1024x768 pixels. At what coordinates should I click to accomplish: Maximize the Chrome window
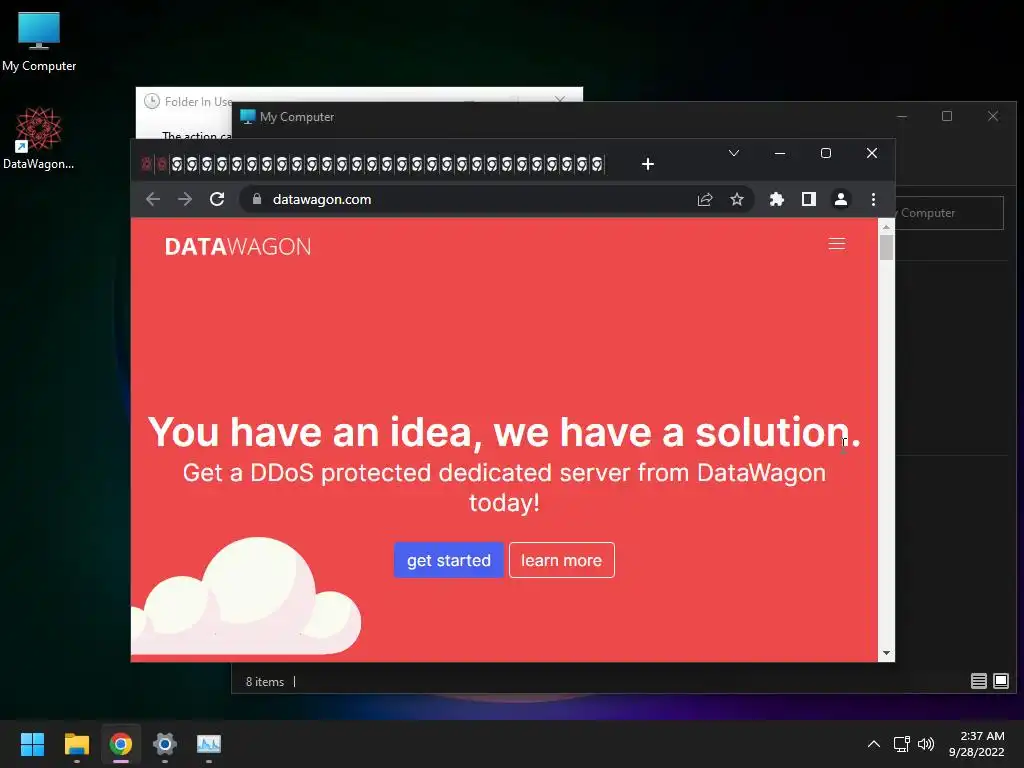(825, 153)
